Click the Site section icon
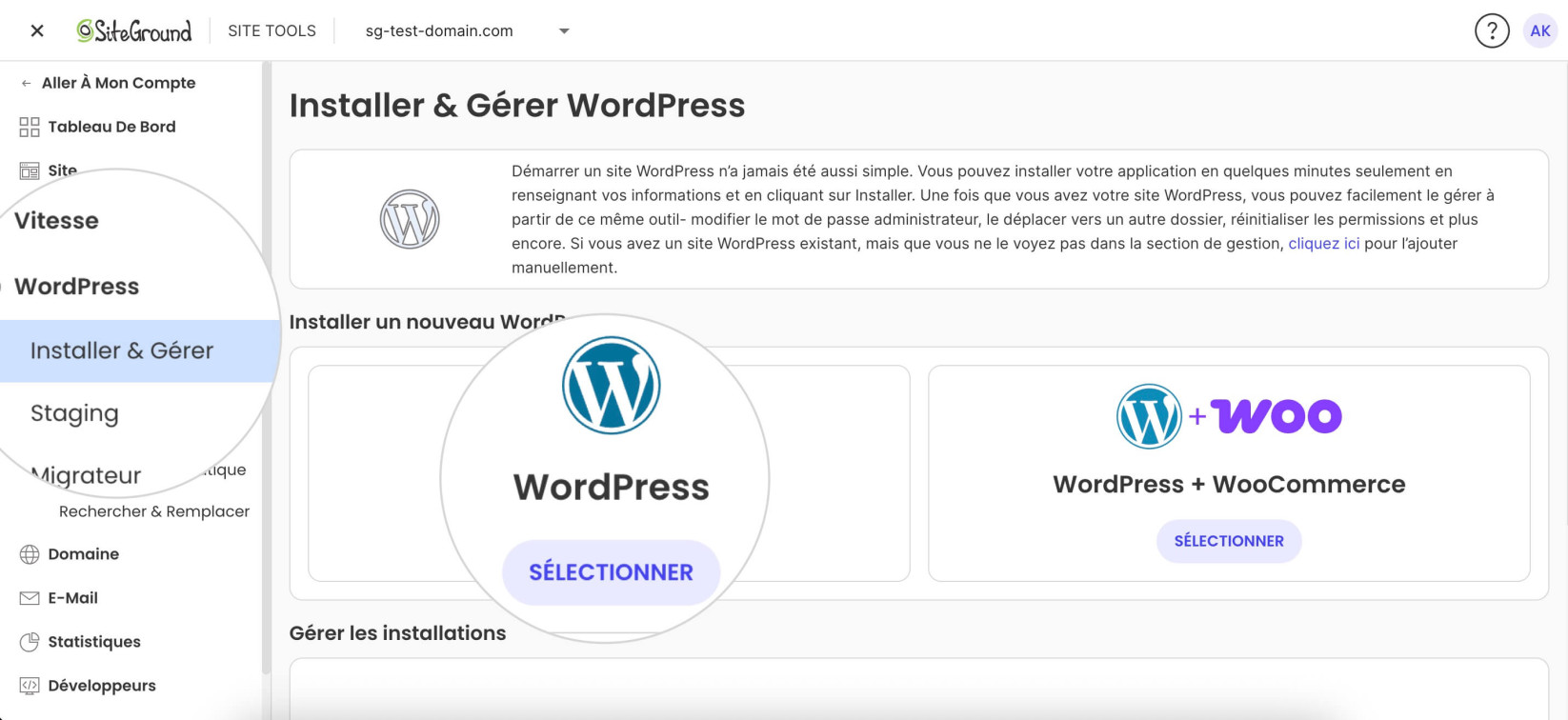The image size is (1568, 720). click(x=30, y=170)
